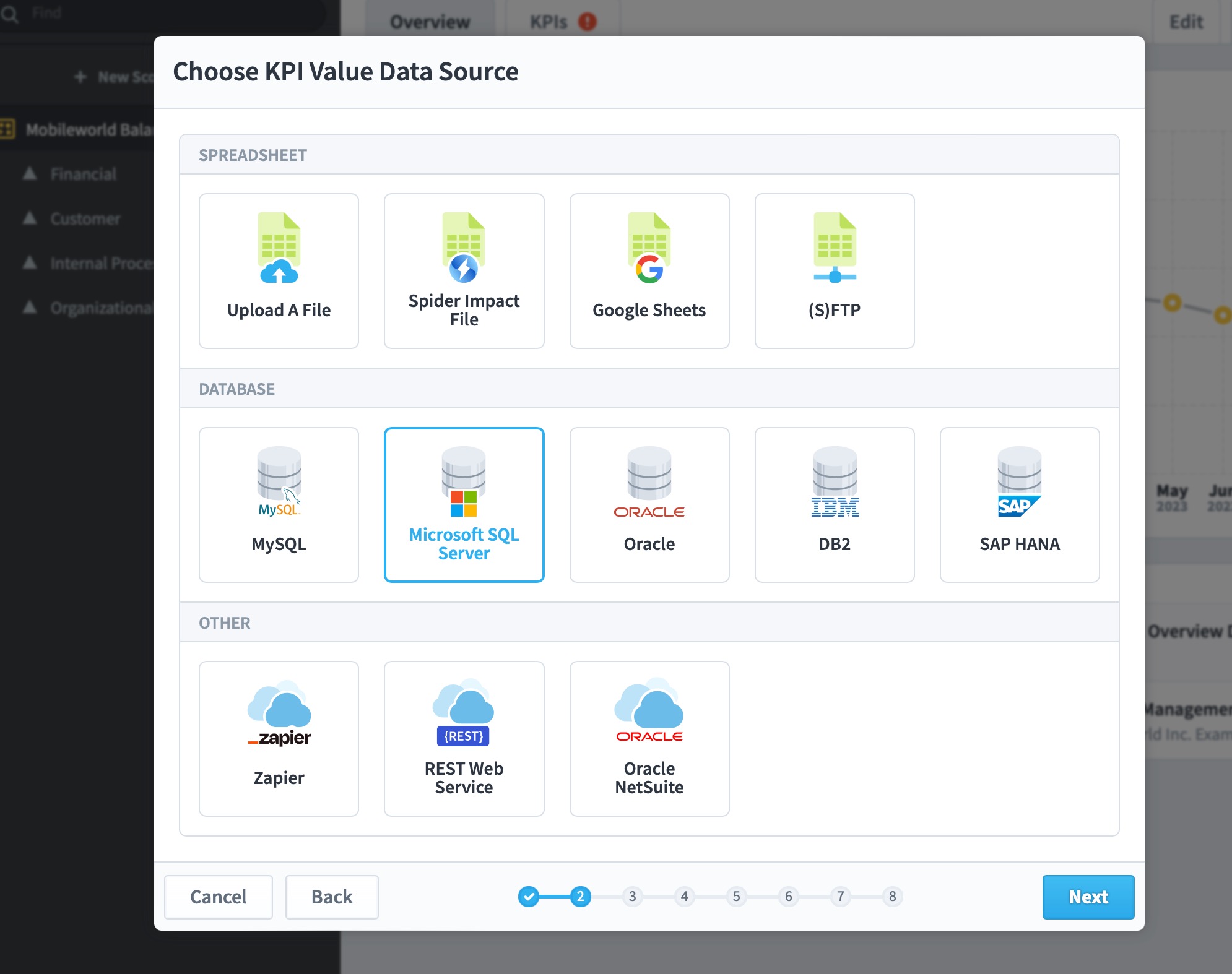Select the REST Web Service icon
The height and width of the screenshot is (974, 1232).
click(x=464, y=713)
